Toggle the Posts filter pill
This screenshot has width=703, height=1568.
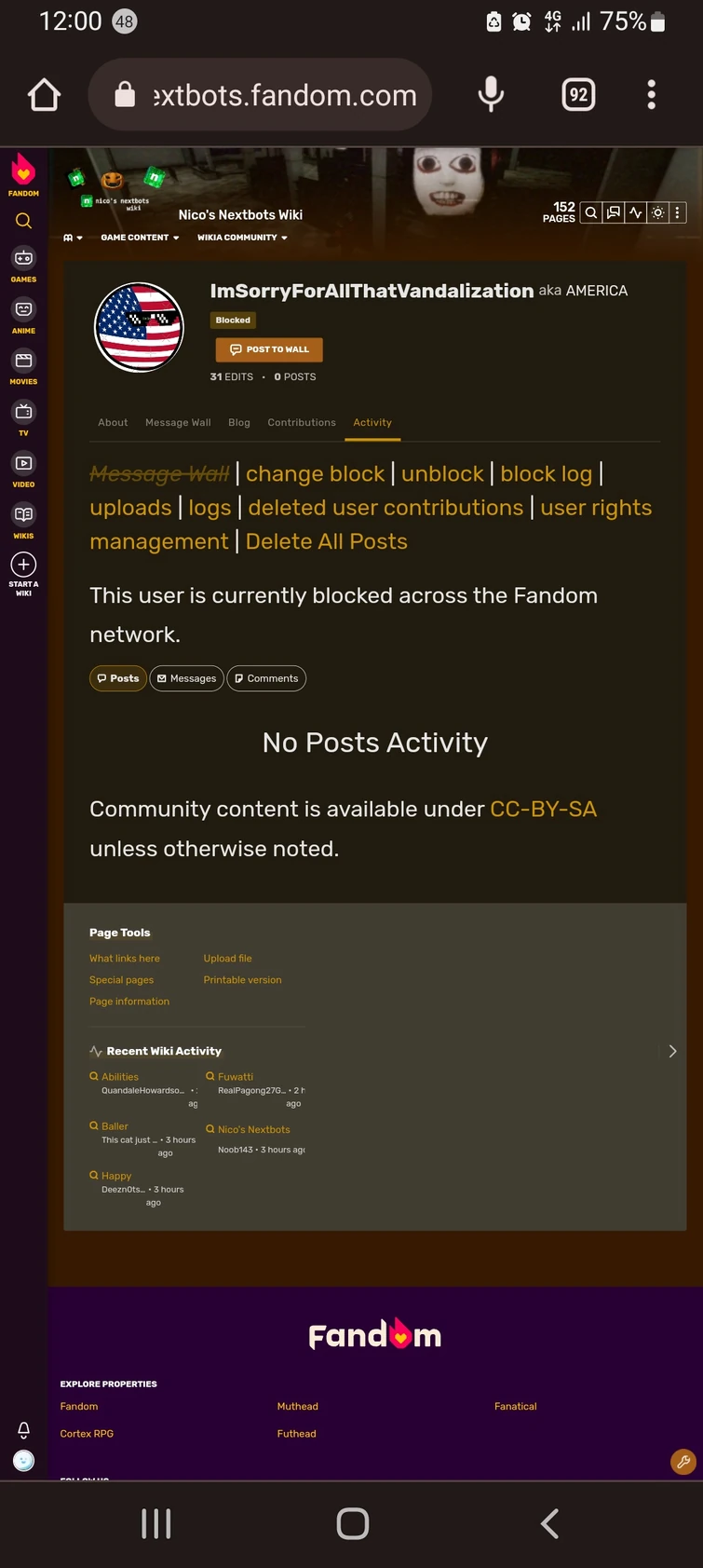pyautogui.click(x=117, y=678)
